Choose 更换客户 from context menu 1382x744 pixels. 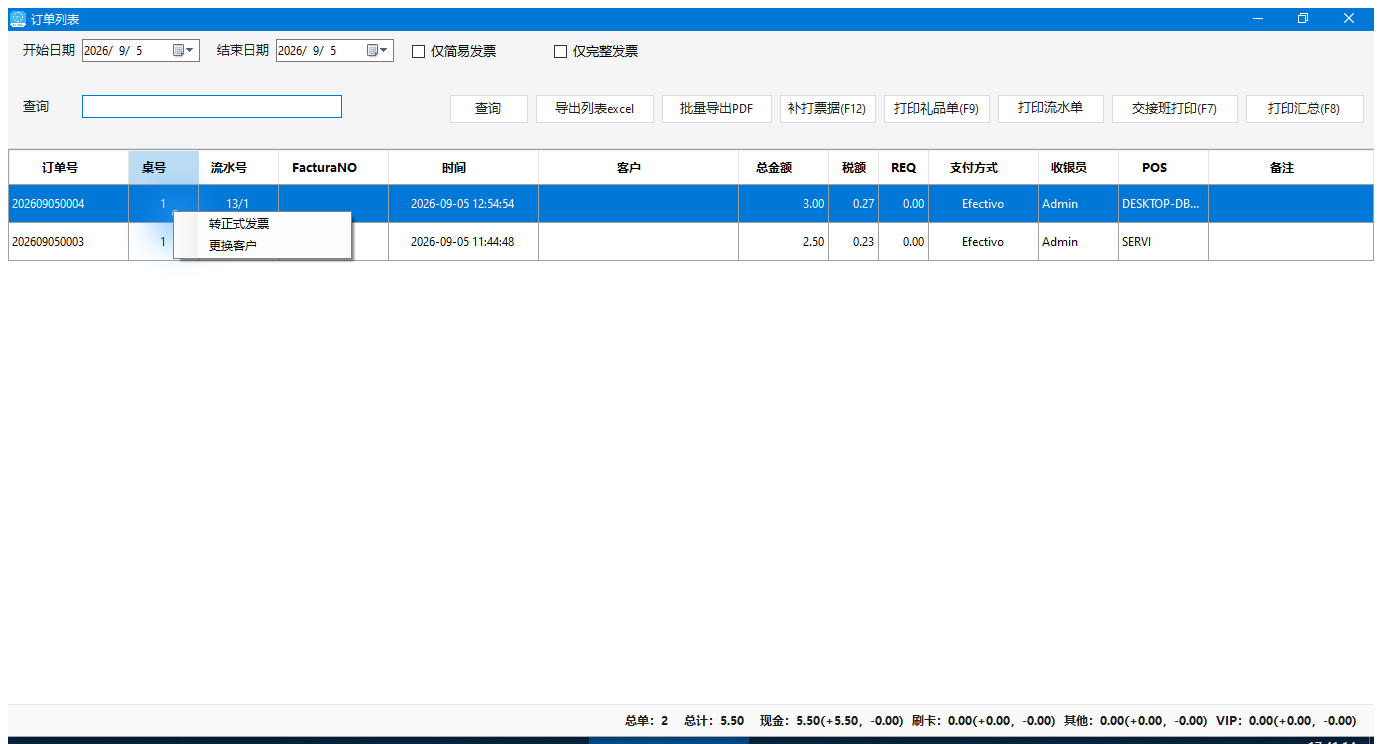(262, 245)
